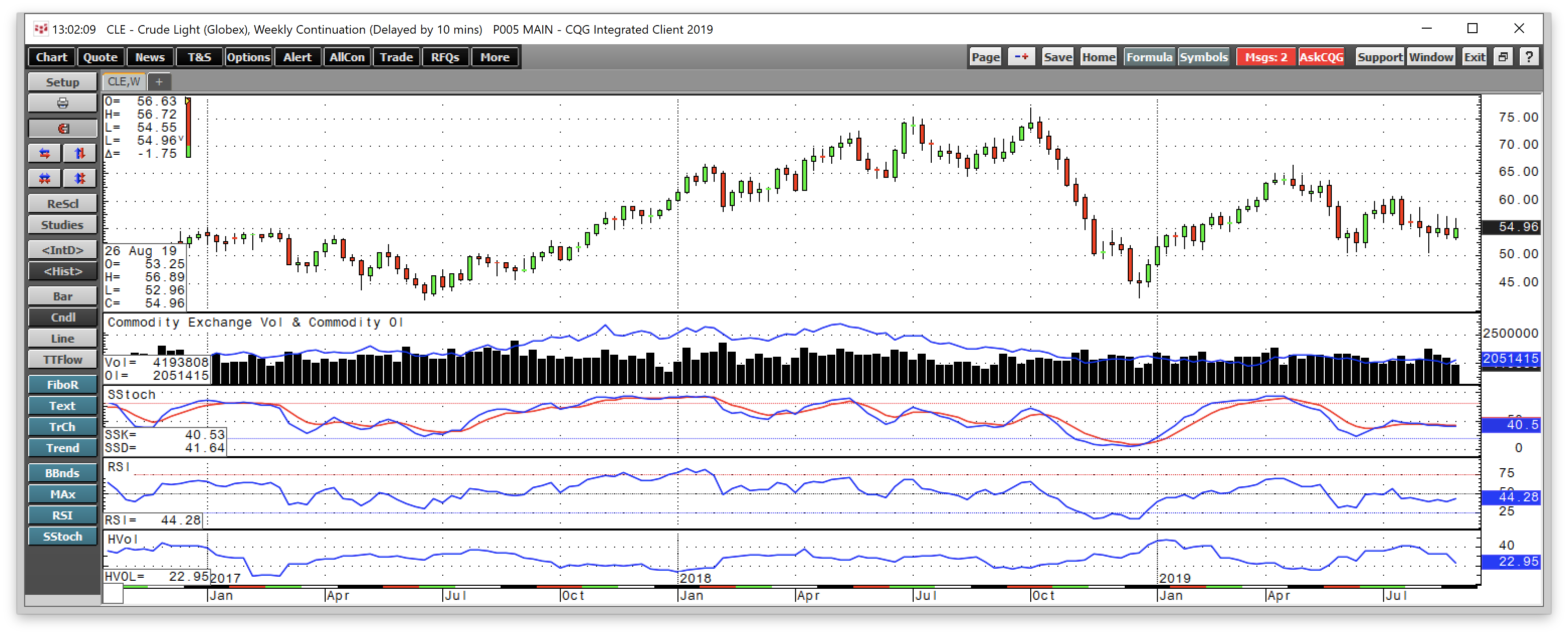Open help with the question mark button
The height and width of the screenshot is (635, 1568).
coord(1529,57)
